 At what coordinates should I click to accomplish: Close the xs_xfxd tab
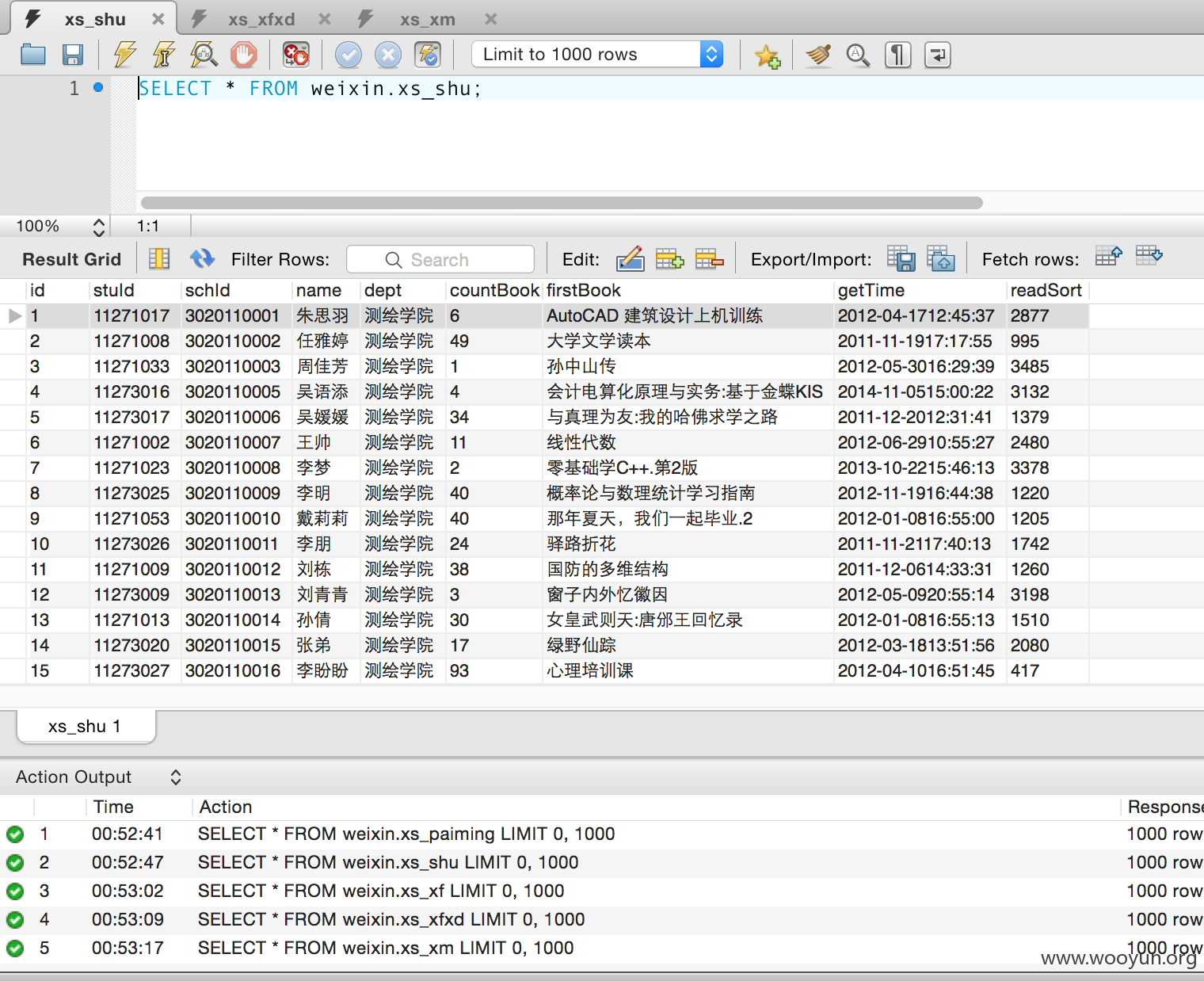325,19
